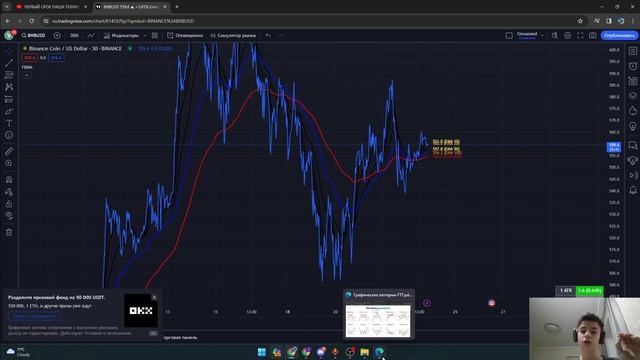The image size is (640, 360).
Task: Open the Unnamed layout dropdown
Action: [x=530, y=36]
